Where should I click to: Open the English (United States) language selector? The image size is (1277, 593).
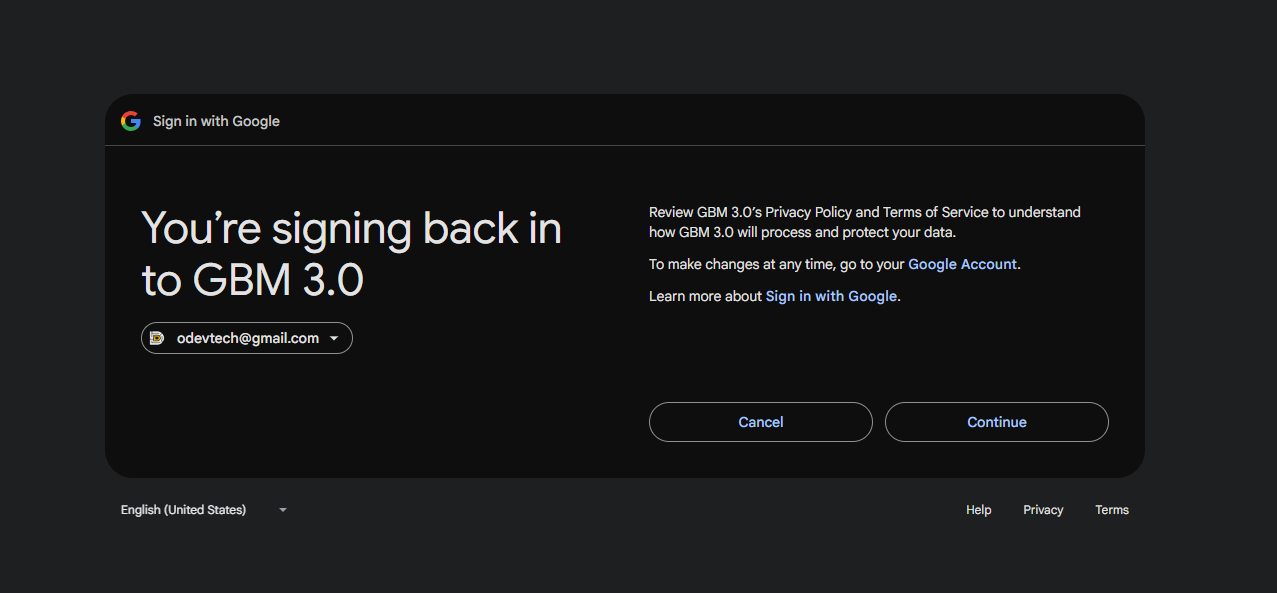(204, 510)
